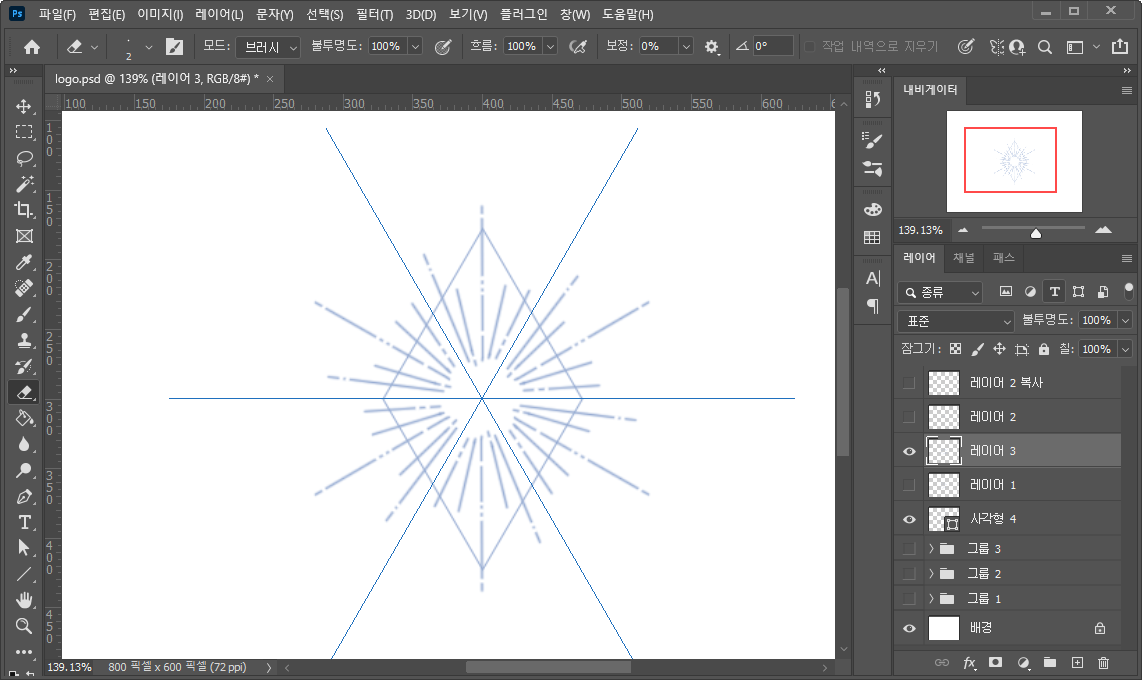Screen dimensions: 1142x680
Task: Select the Frame tool
Action: (24, 236)
